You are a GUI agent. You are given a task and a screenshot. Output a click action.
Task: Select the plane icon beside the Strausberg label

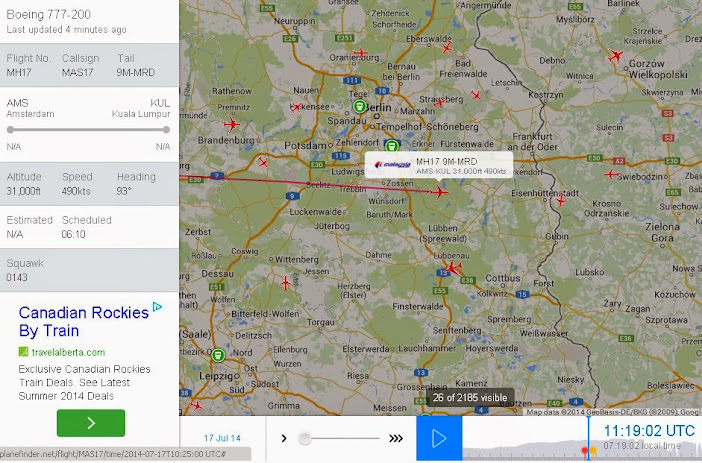(x=439, y=103)
